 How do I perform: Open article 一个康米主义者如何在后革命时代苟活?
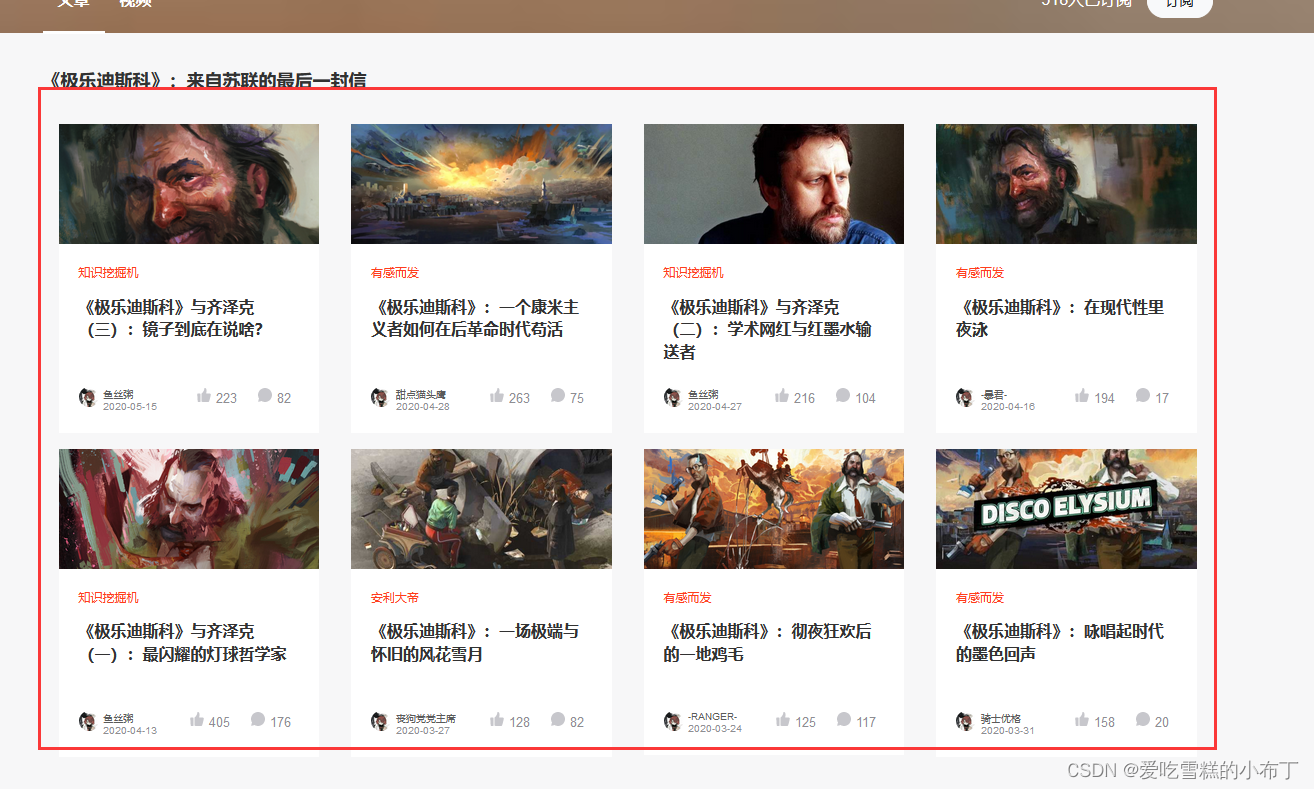pyautogui.click(x=475, y=318)
